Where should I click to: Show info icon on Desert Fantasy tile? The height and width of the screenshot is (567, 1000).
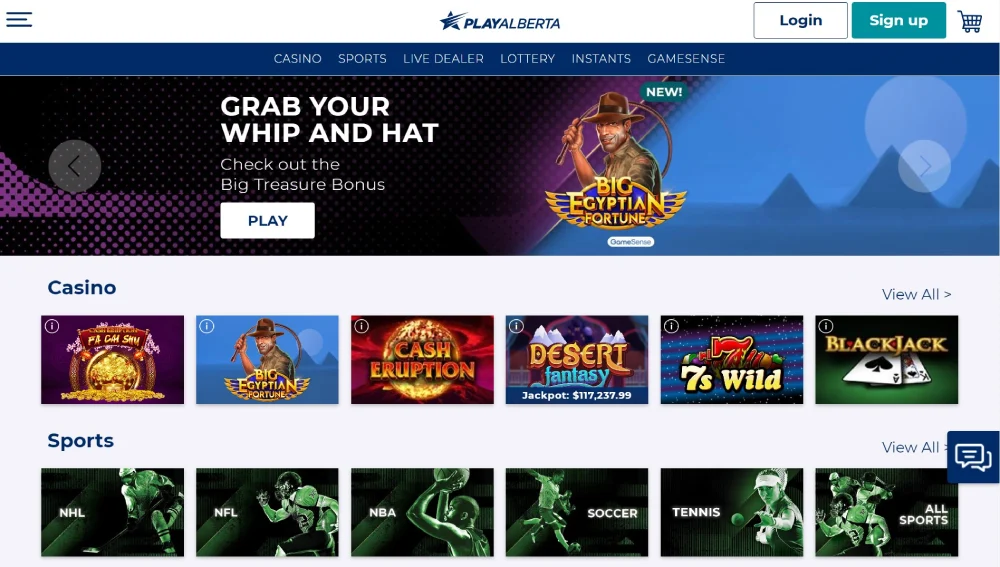517,326
